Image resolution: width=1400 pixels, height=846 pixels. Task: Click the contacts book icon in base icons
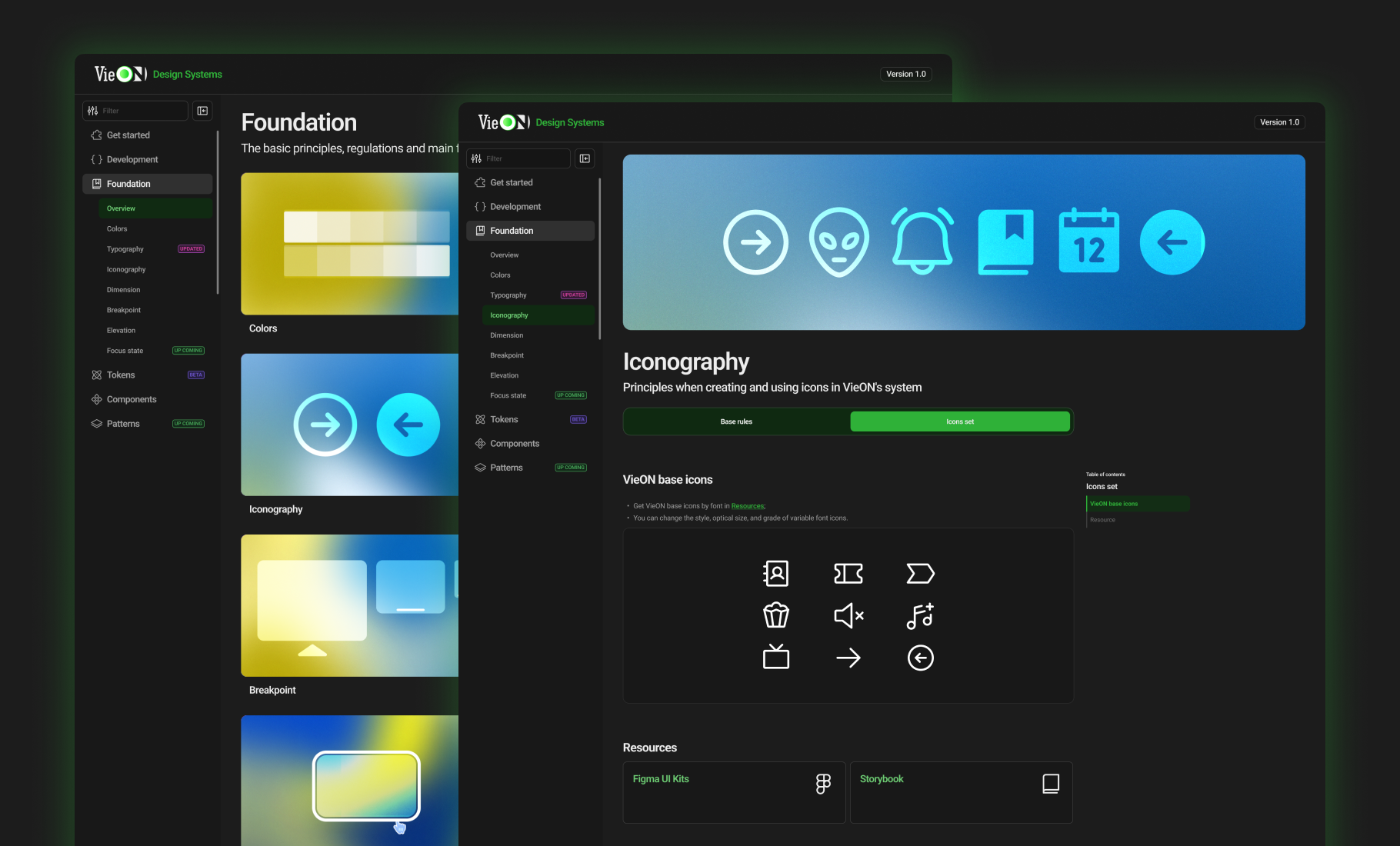click(775, 574)
